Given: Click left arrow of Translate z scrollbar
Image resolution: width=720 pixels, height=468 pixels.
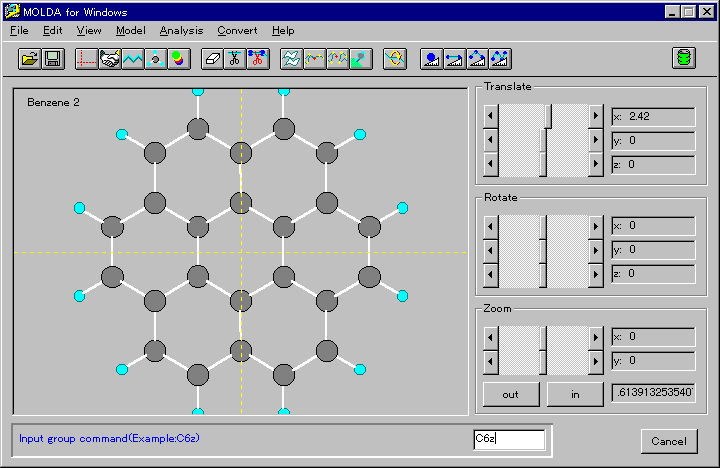Looking at the screenshot, I should [x=491, y=164].
